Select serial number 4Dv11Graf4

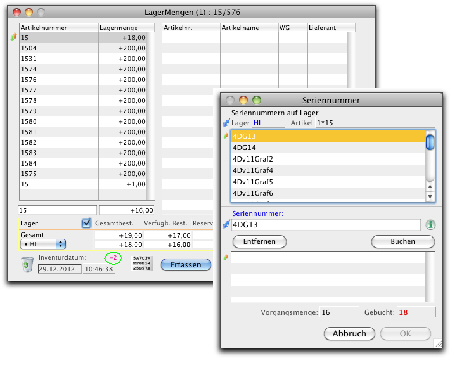[x=328, y=170]
